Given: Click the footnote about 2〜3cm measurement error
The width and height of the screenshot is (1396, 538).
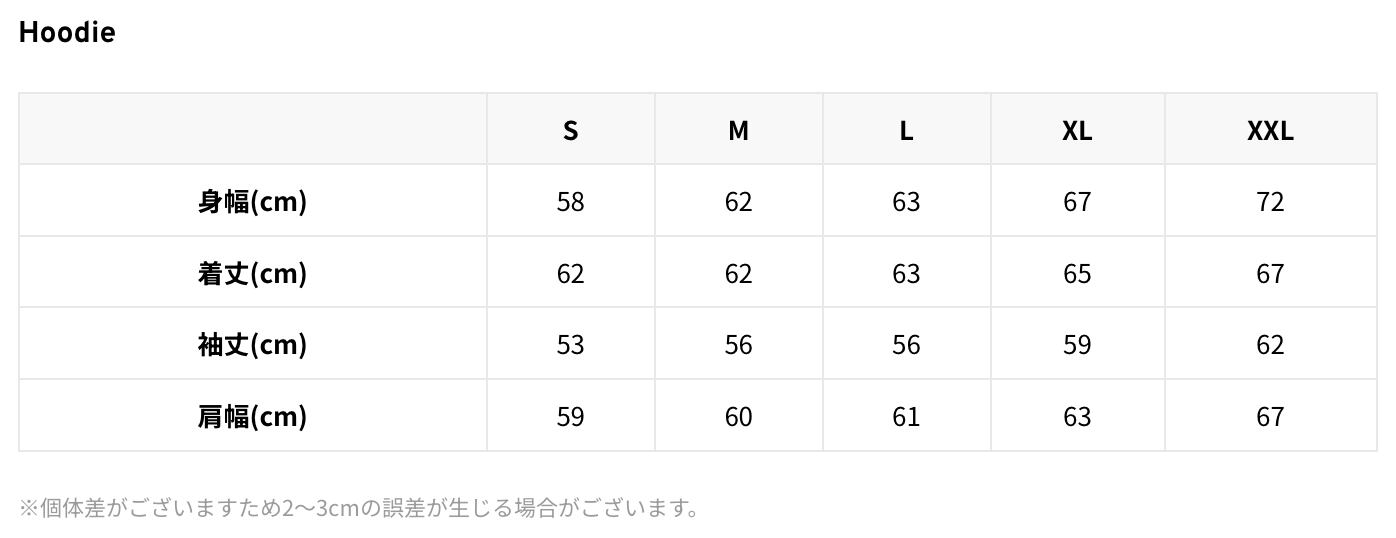Looking at the screenshot, I should (x=360, y=508).
